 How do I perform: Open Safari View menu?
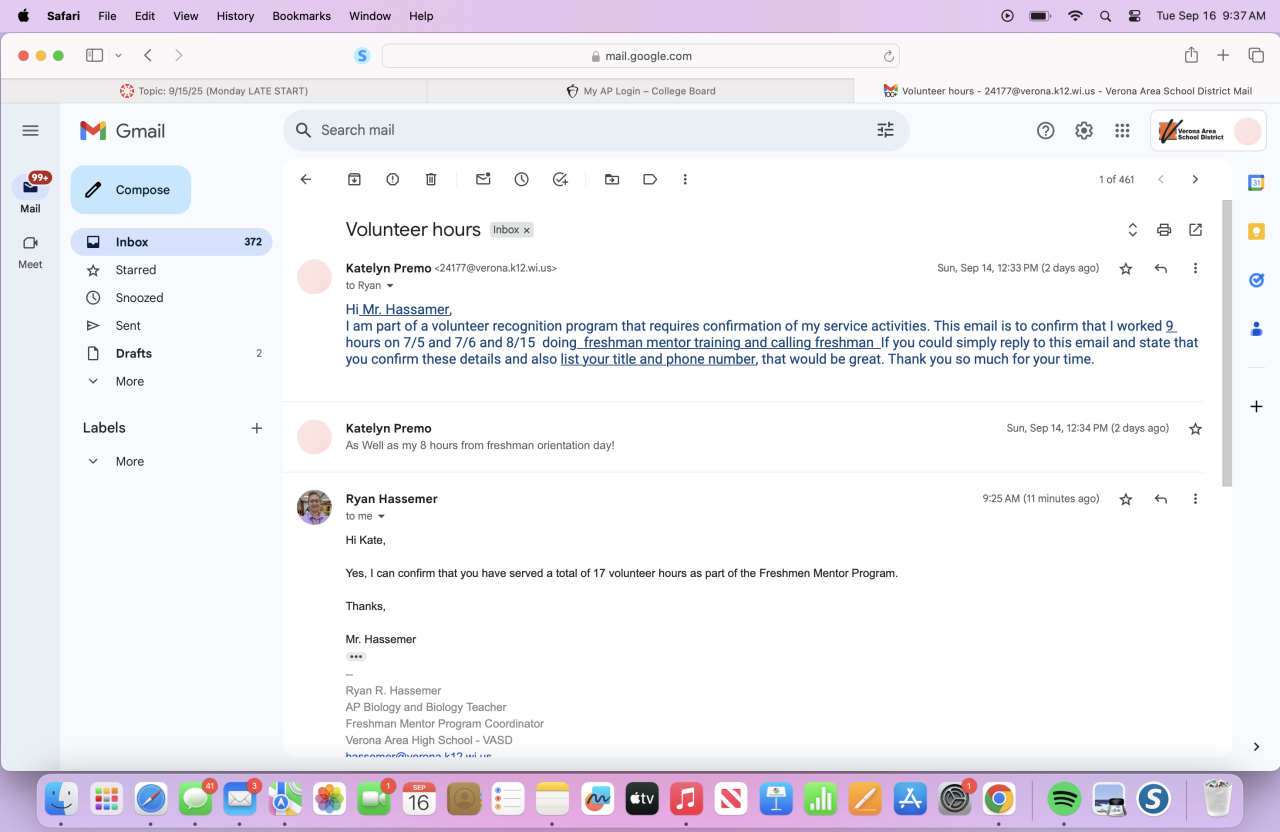pos(185,16)
